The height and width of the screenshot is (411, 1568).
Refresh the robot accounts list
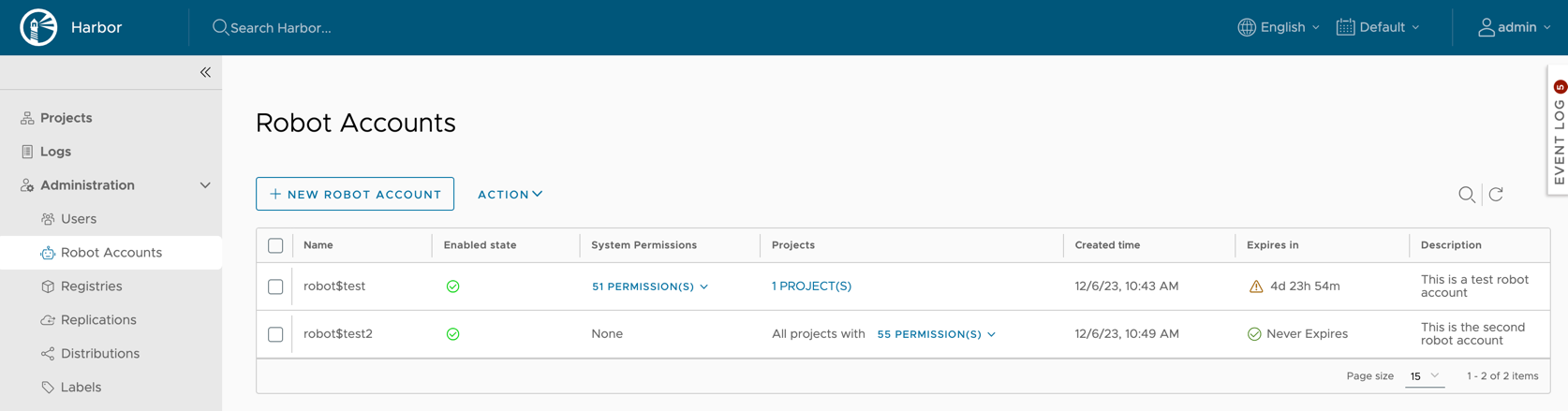(1496, 194)
